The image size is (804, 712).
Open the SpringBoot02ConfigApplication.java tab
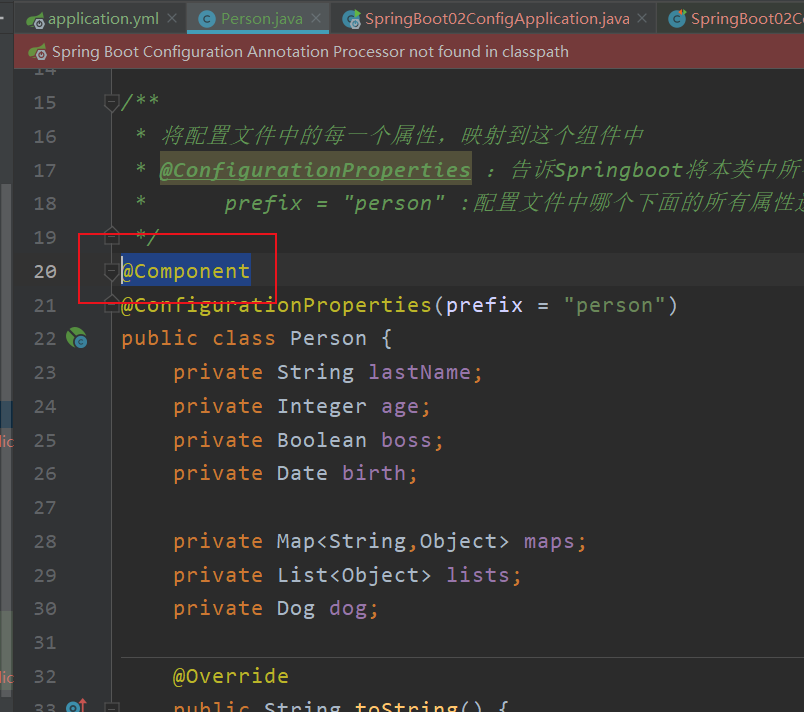pos(497,19)
